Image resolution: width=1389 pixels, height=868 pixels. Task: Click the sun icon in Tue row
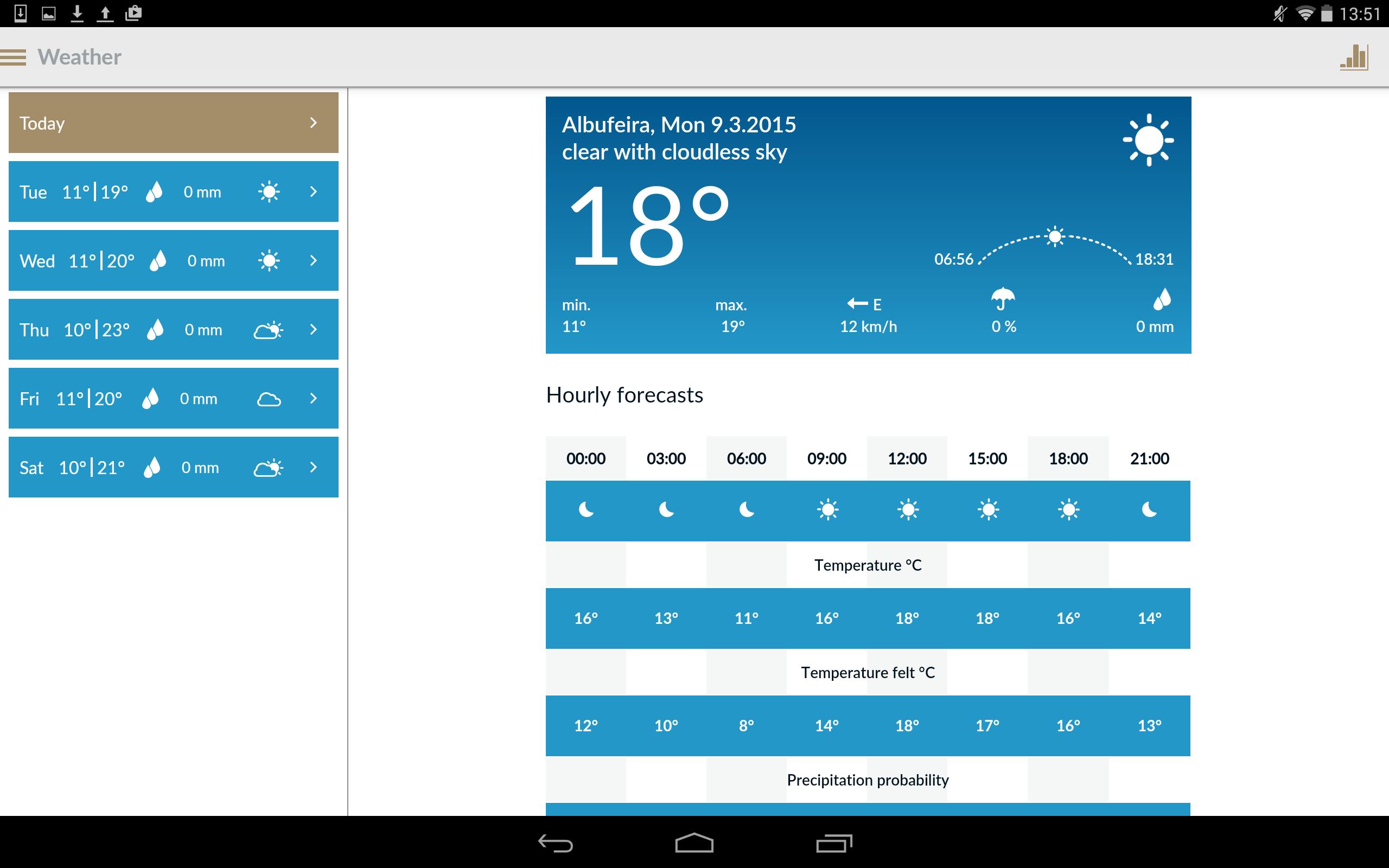269,192
